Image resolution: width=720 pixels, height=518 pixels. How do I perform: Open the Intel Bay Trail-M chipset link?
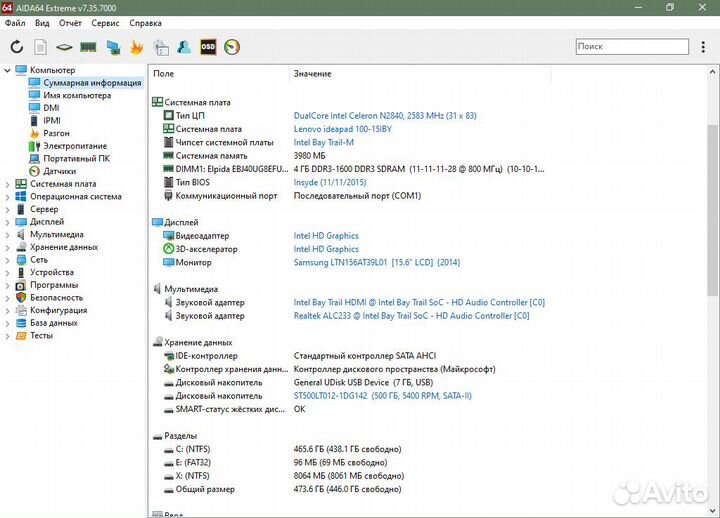point(324,142)
